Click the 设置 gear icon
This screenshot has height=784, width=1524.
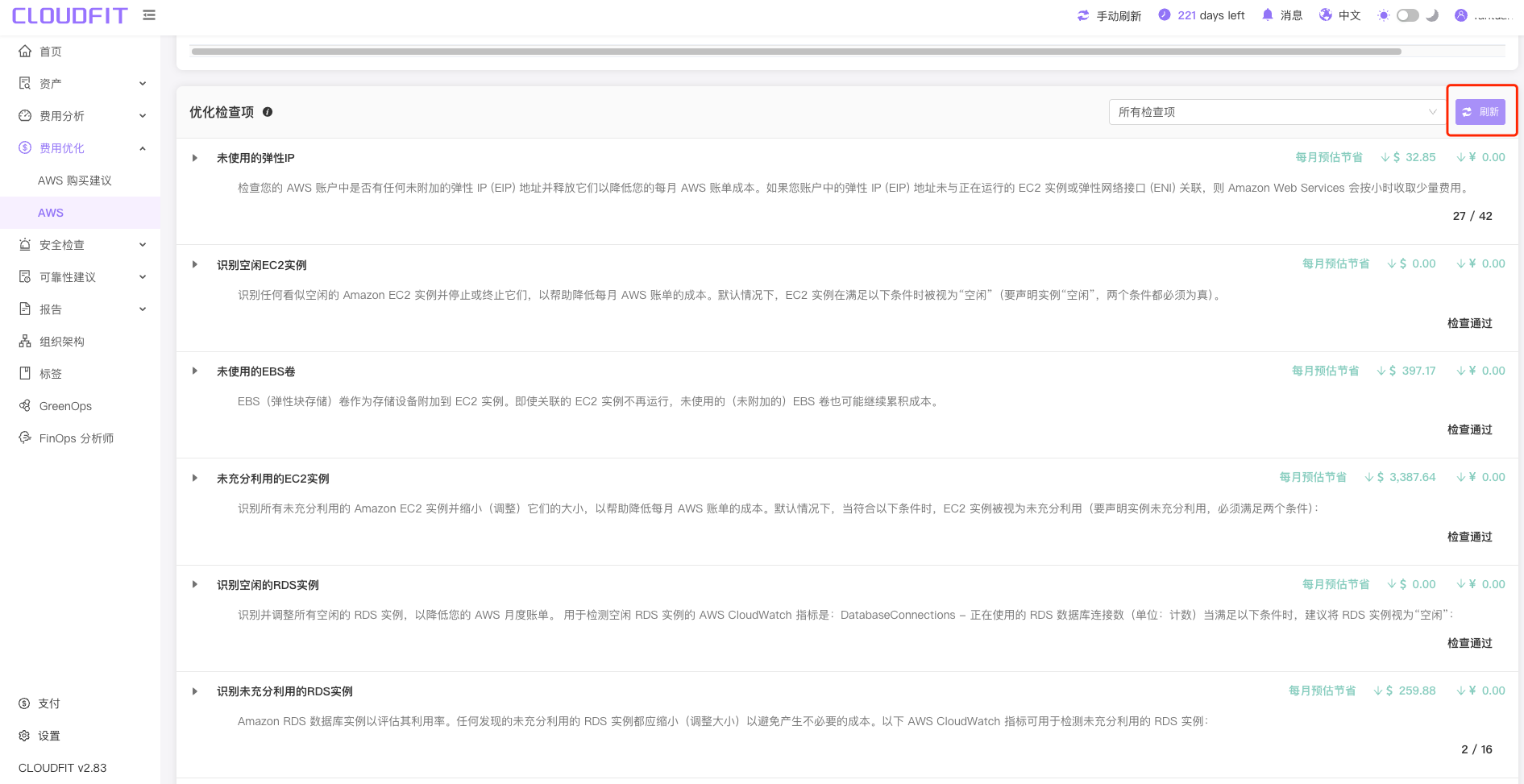tap(24, 736)
